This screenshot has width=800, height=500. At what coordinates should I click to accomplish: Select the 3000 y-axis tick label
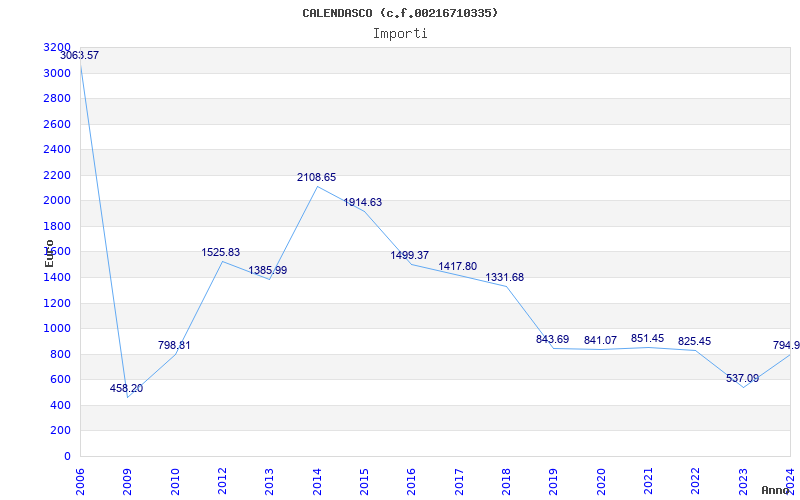coord(57,73)
